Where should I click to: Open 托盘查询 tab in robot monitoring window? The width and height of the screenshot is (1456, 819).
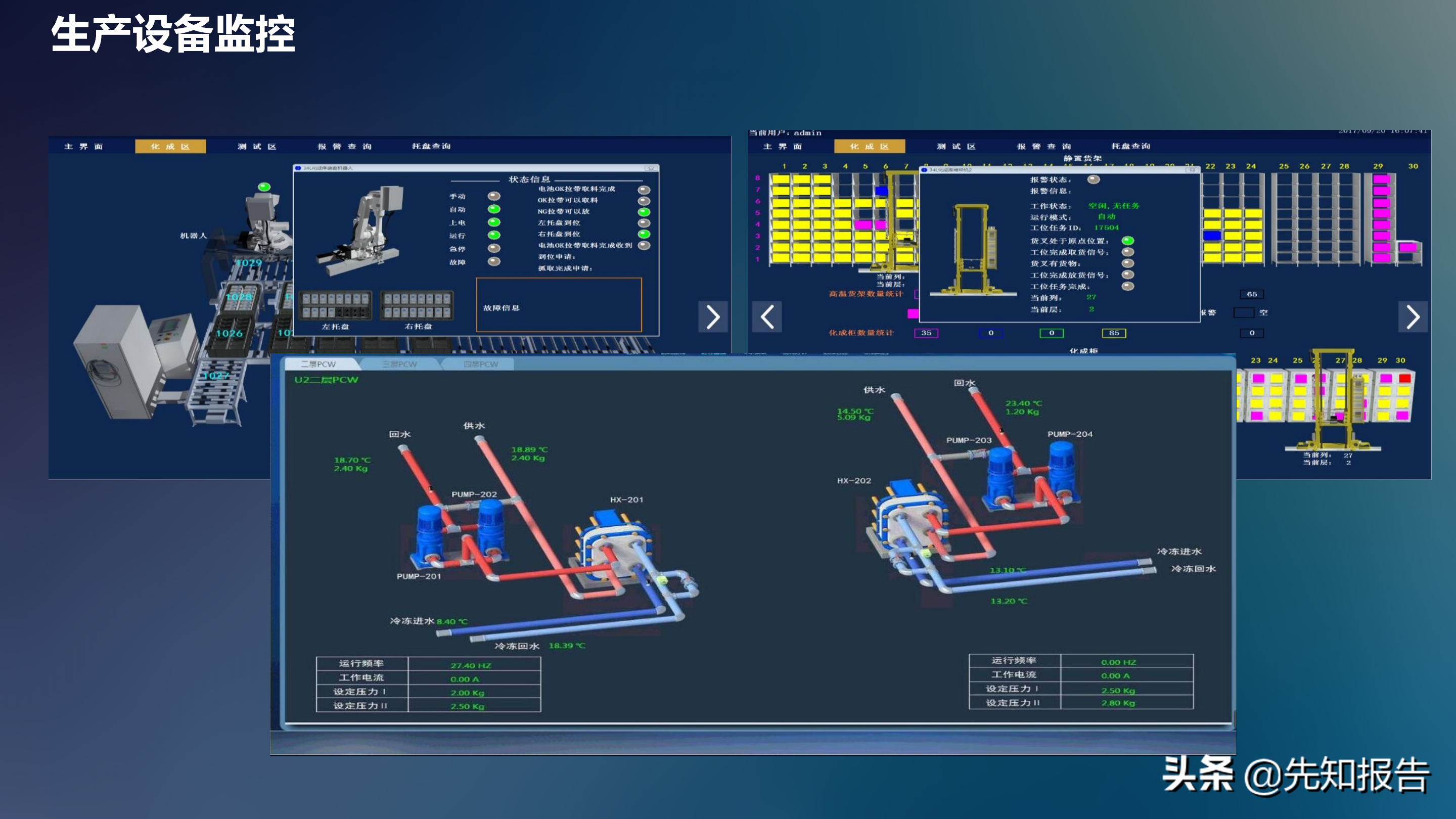431,147
